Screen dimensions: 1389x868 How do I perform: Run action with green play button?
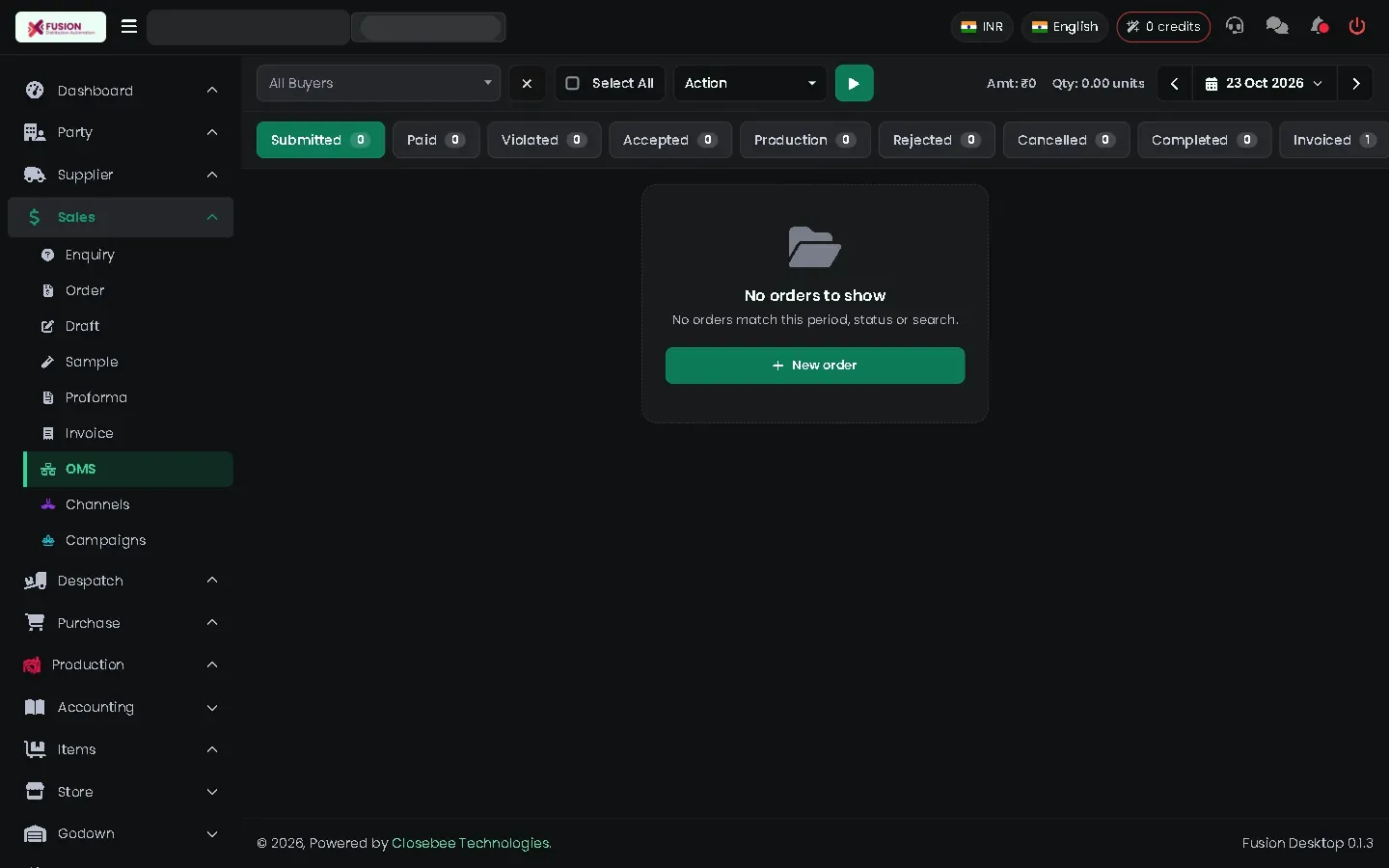(854, 83)
